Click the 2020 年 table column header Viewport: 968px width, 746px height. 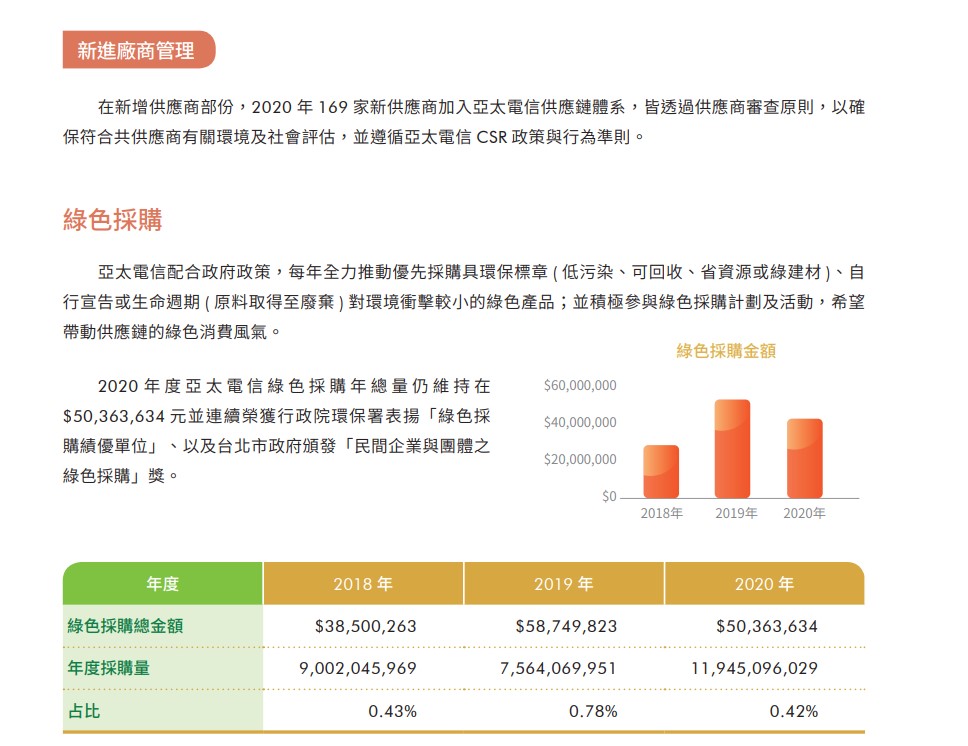(x=764, y=584)
